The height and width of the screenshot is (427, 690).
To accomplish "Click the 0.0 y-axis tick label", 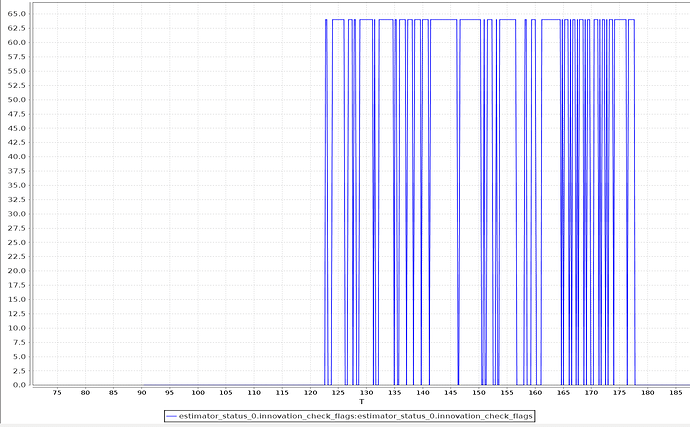I will (19, 385).
